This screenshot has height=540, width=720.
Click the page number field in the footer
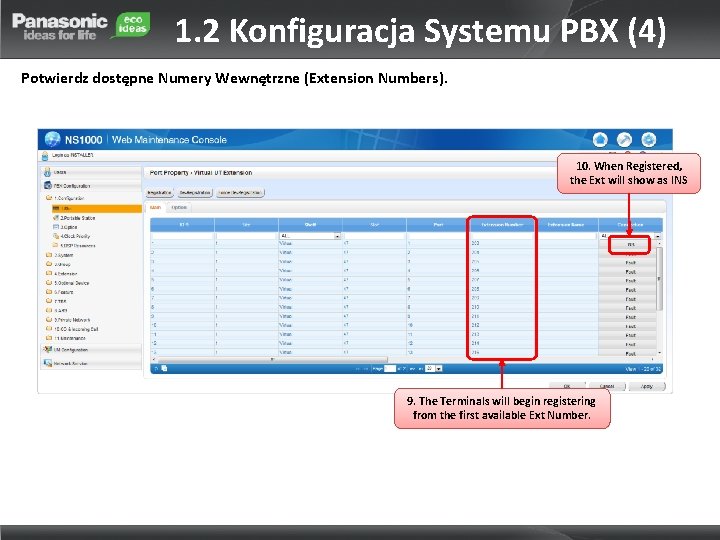(390, 369)
